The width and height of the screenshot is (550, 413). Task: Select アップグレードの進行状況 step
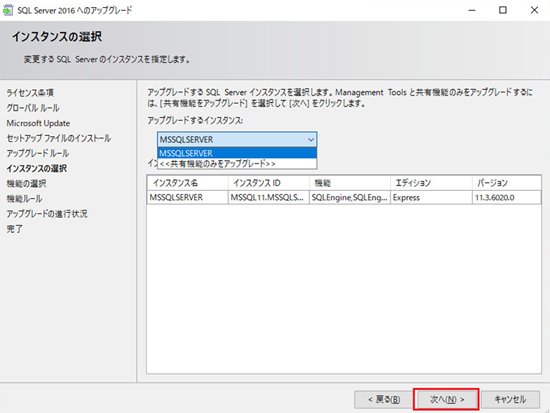[x=47, y=214]
